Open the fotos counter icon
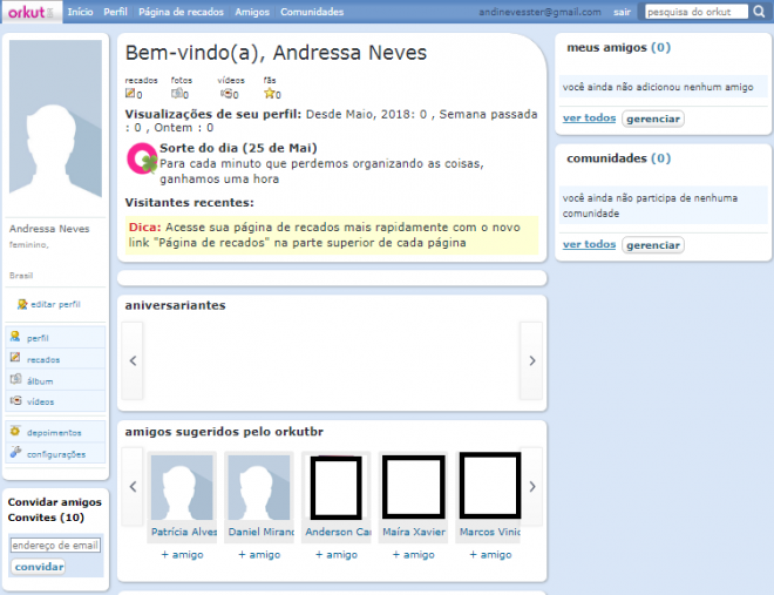Screen dimensions: 774x595 [177, 94]
